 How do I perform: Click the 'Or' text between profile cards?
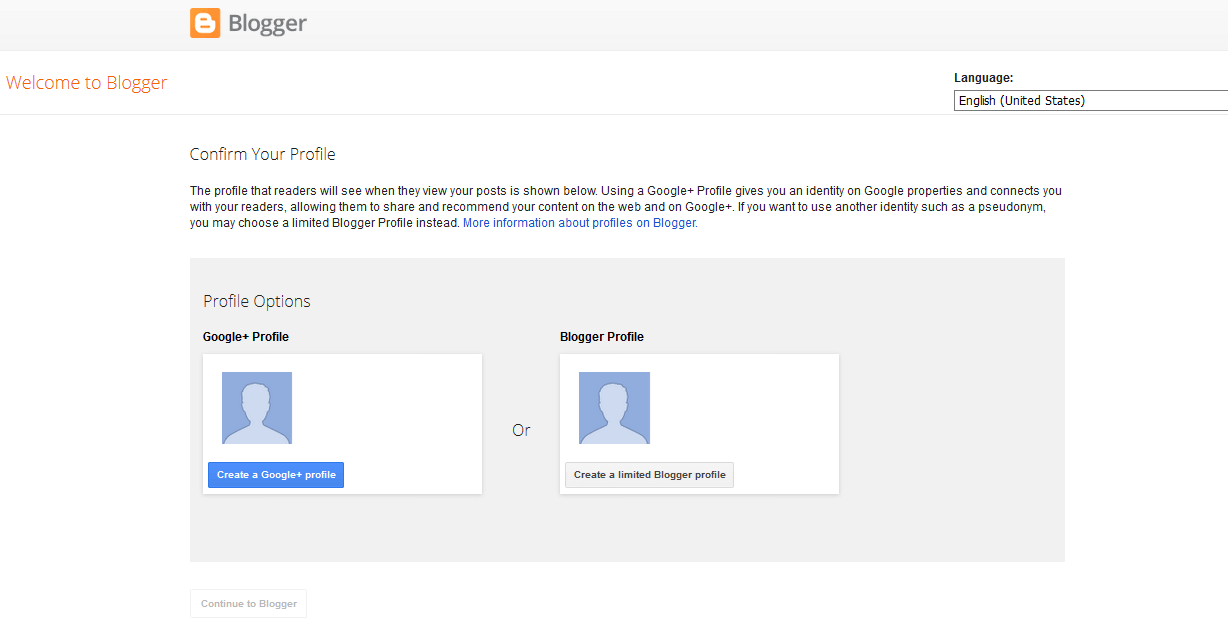tap(521, 430)
